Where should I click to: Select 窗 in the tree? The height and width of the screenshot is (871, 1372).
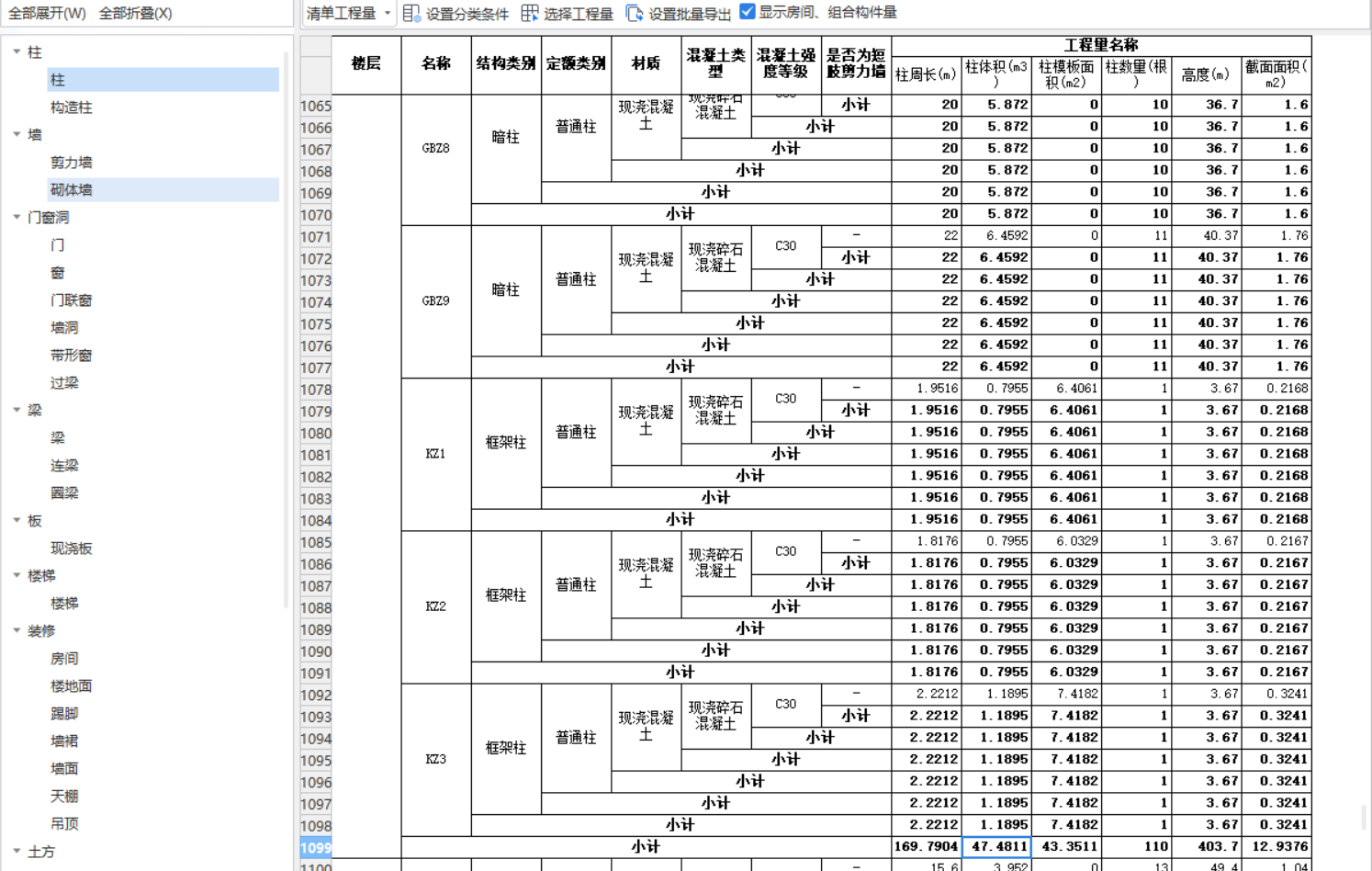click(57, 273)
